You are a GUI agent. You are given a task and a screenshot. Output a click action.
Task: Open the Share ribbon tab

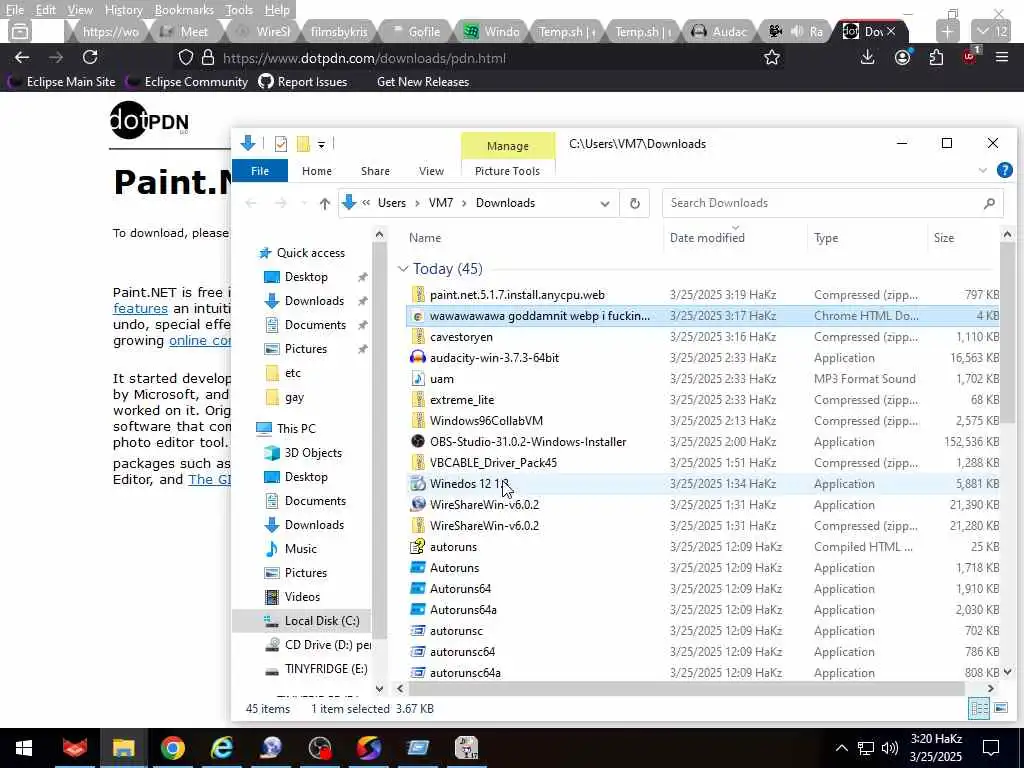(x=376, y=171)
